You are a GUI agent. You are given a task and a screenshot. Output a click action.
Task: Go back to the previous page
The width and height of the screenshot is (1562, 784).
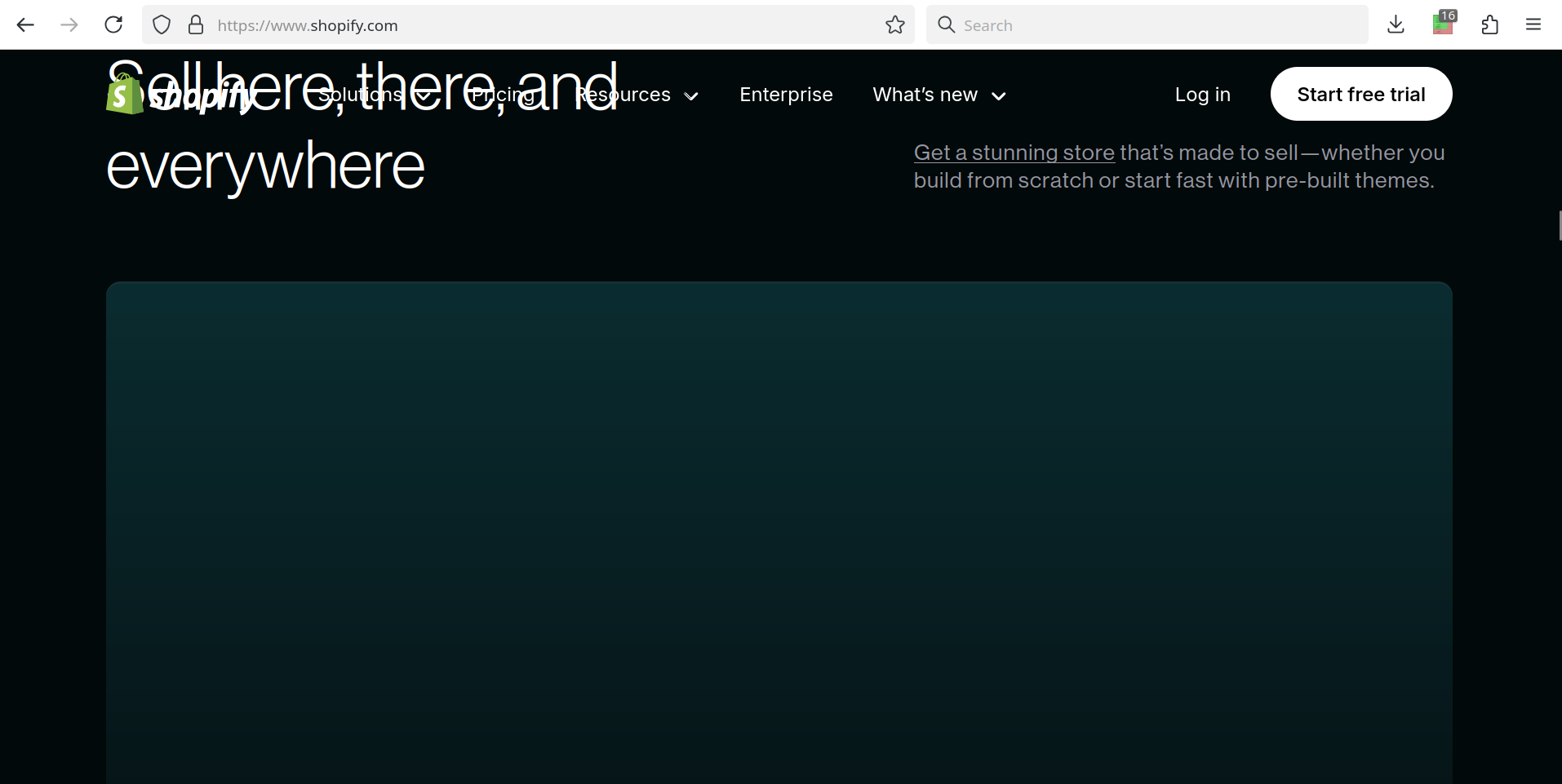[25, 25]
